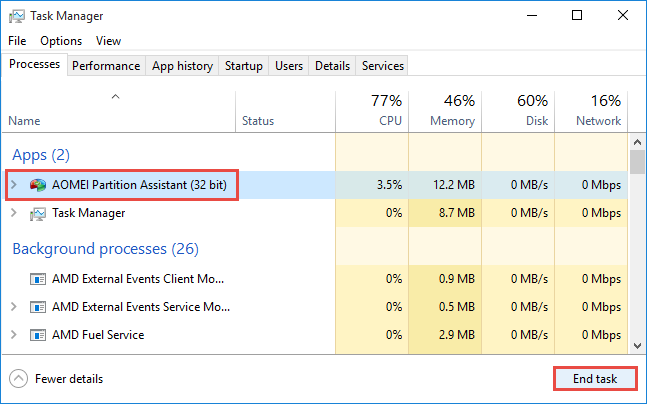Expand the AMD External Events Service row
647x404 pixels.
(x=14, y=307)
